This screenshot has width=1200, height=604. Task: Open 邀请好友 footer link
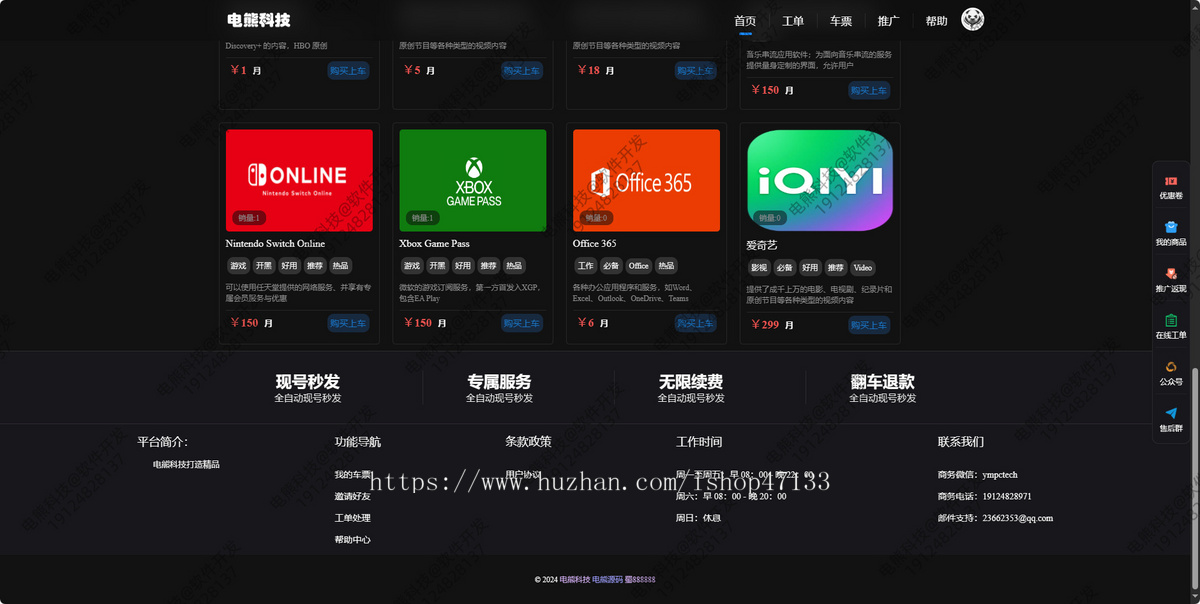[353, 496]
